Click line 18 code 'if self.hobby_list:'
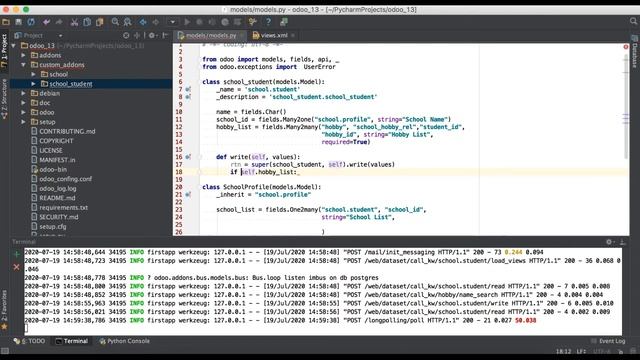 (264, 172)
